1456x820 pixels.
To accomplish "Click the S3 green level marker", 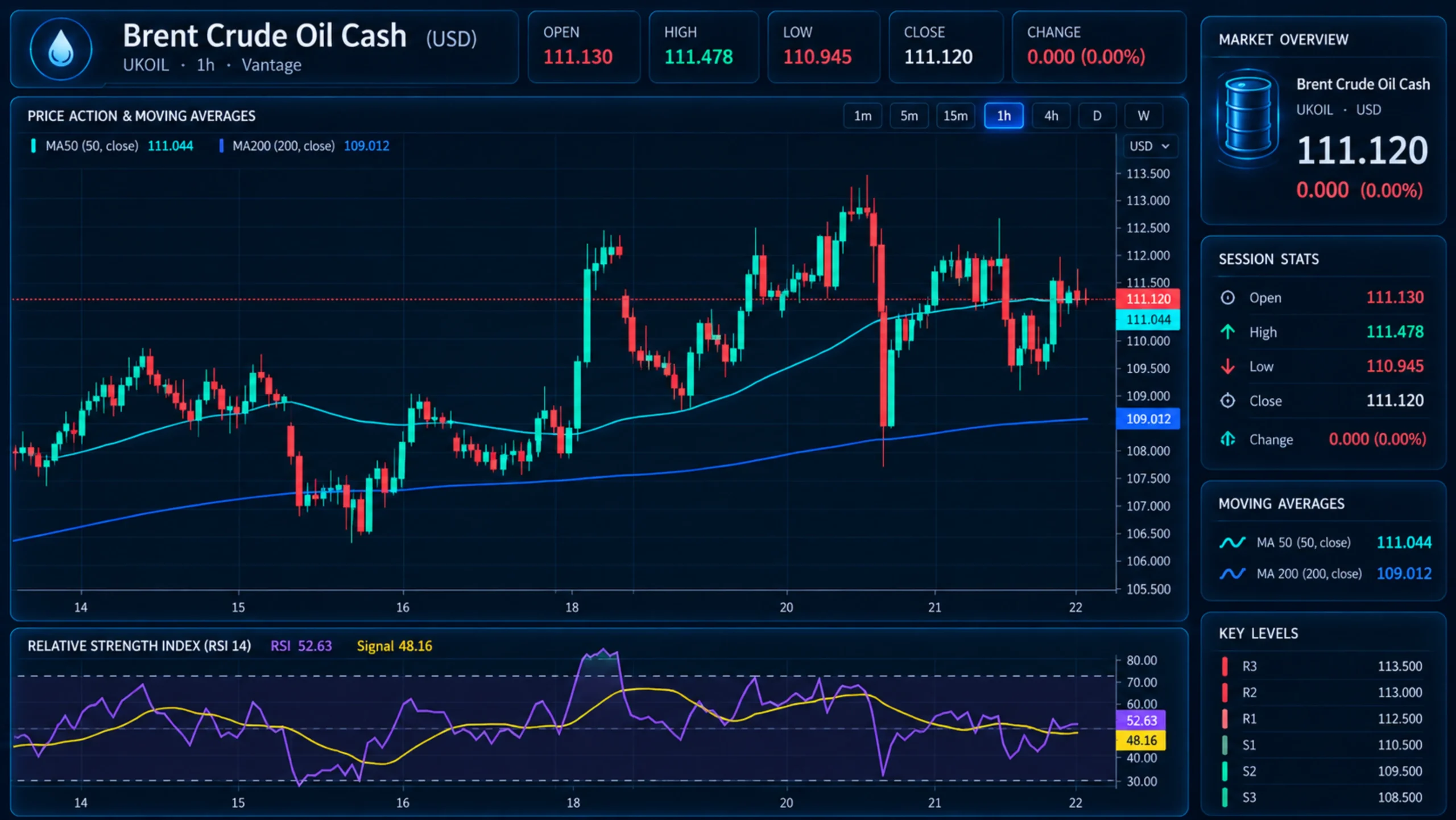I will 1225,798.
